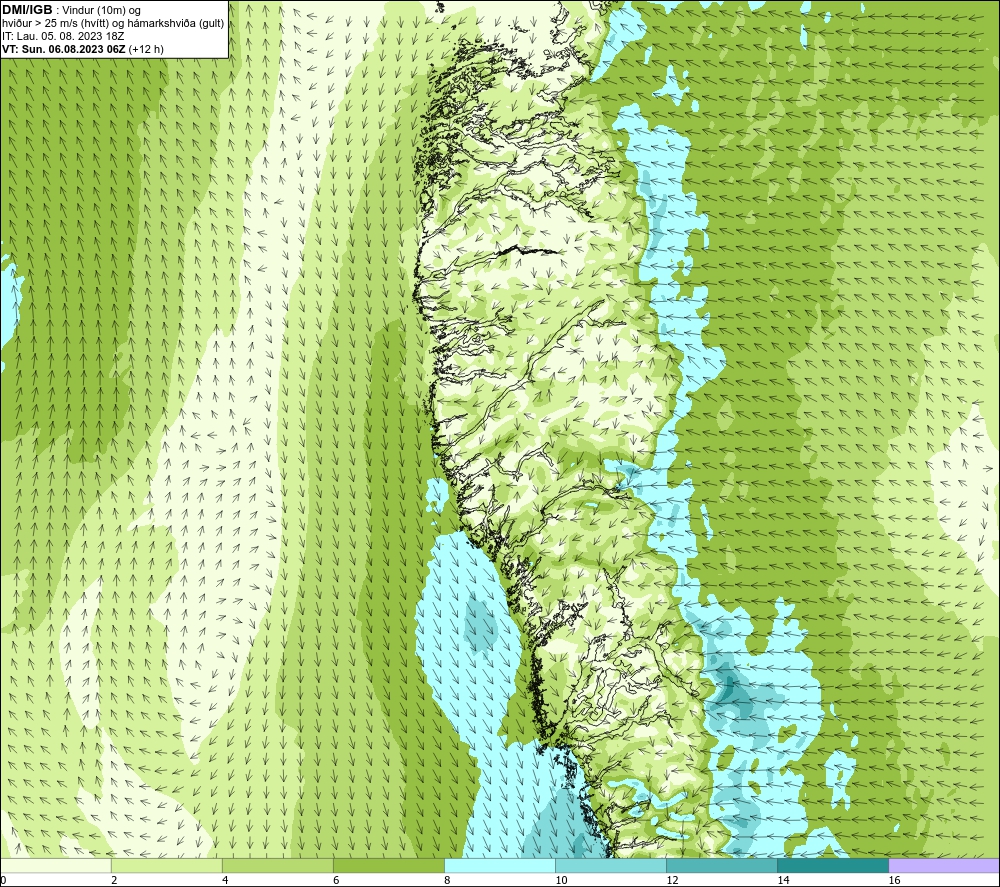Click the legend scale label "12"
Screen dimensions: 1000x887
coord(672,881)
